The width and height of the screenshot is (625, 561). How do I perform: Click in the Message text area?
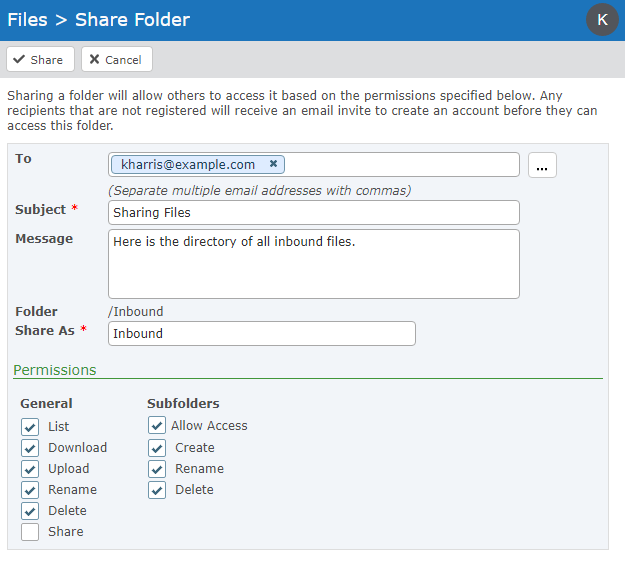coord(314,264)
